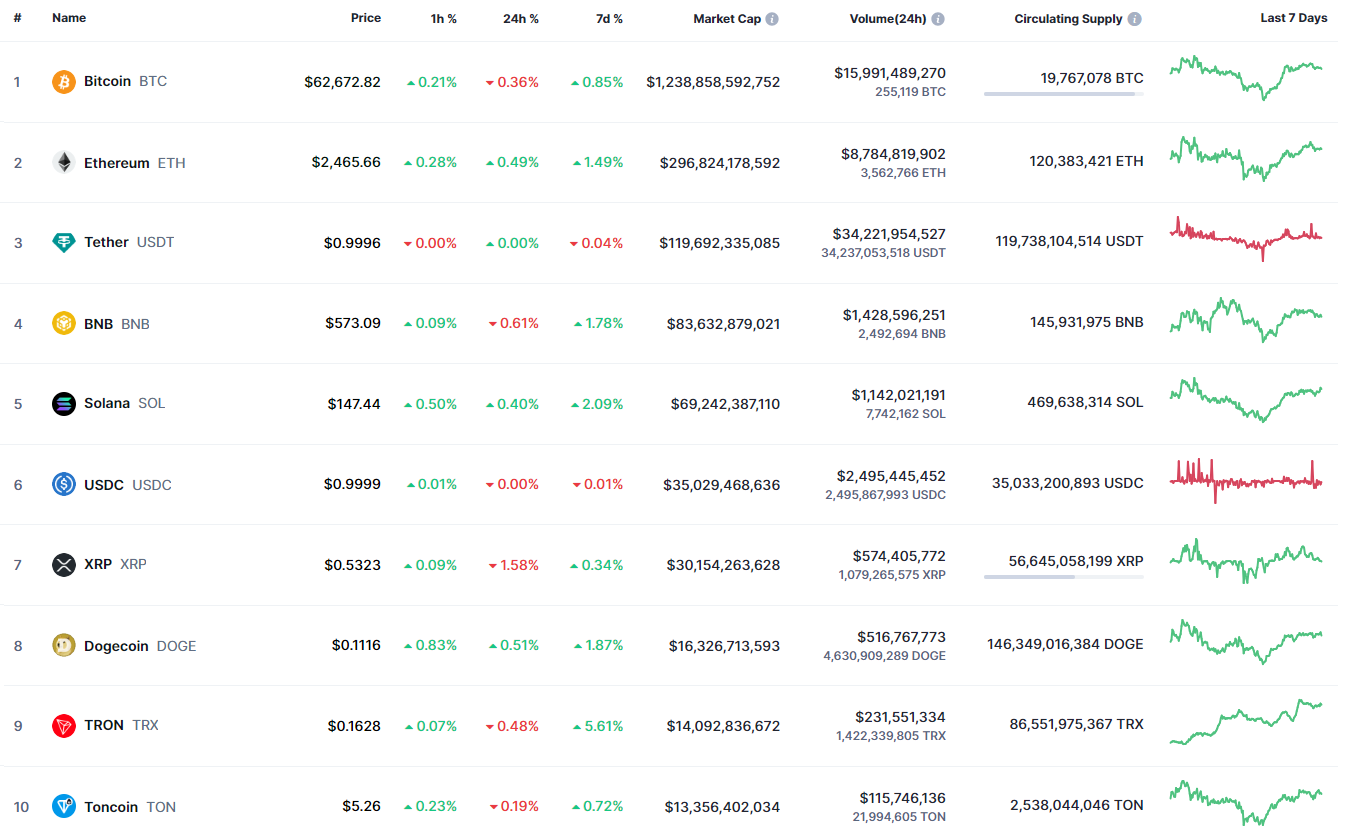Click Bitcoin price $62,672.82

[x=343, y=82]
